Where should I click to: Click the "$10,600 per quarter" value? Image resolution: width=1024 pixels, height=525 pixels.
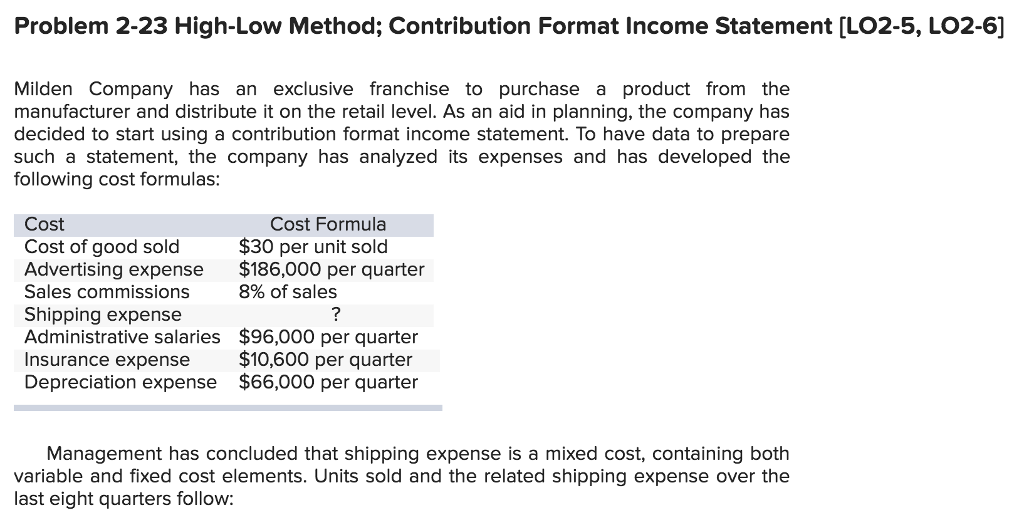point(325,359)
